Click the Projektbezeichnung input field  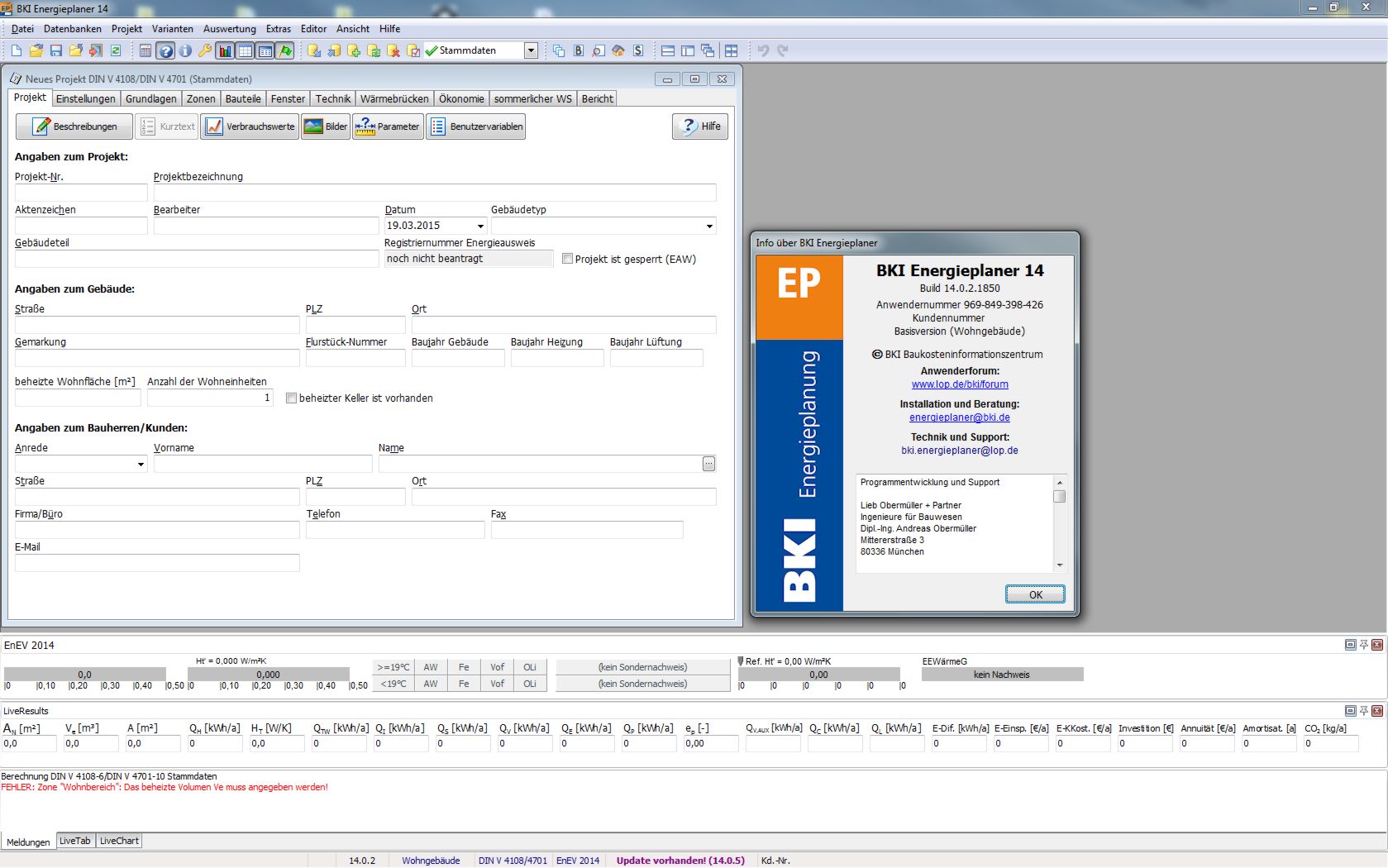pos(435,193)
